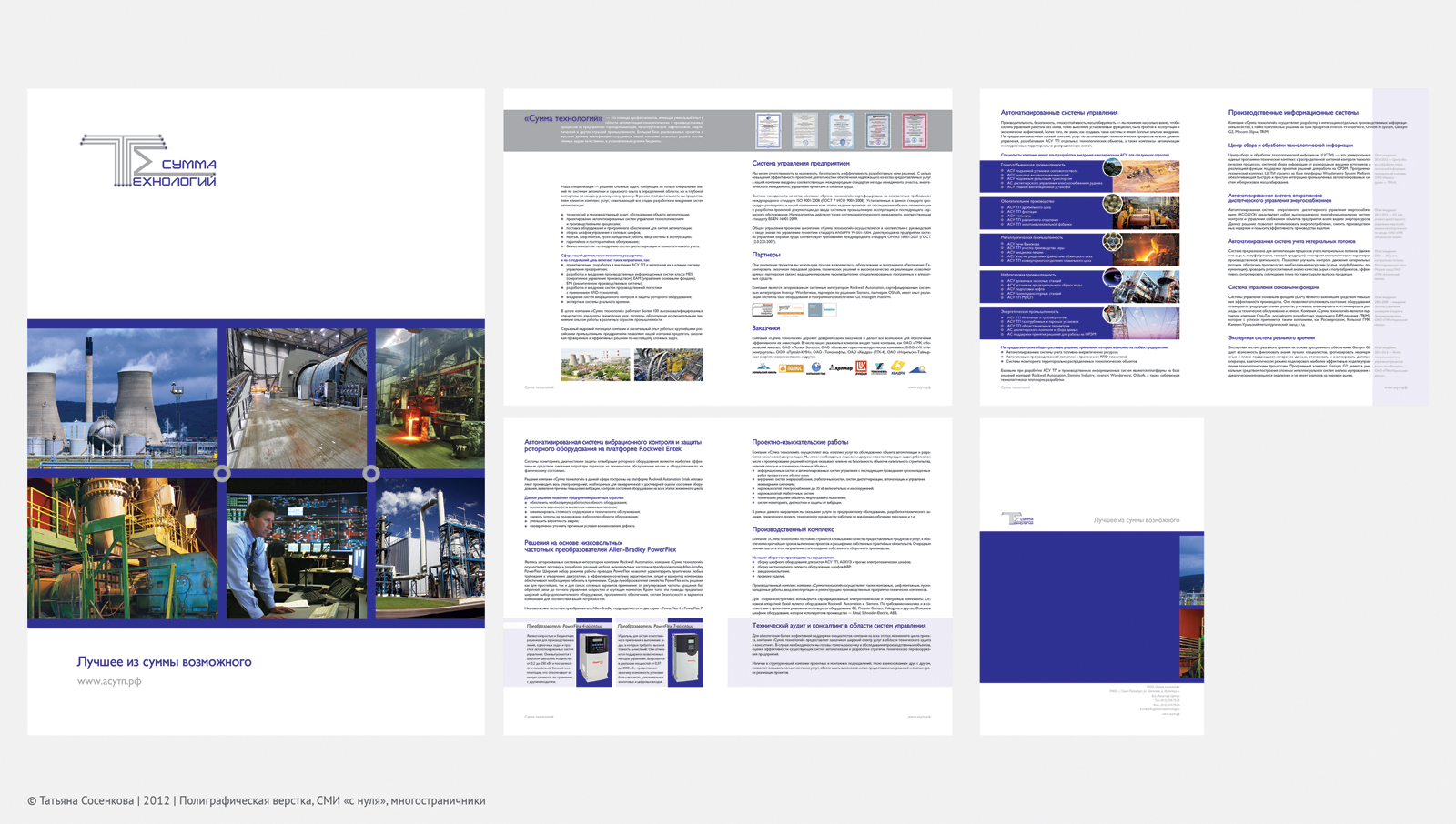Open the industrial hall photo on the cover
The width and height of the screenshot is (1456, 824).
[x=297, y=398]
